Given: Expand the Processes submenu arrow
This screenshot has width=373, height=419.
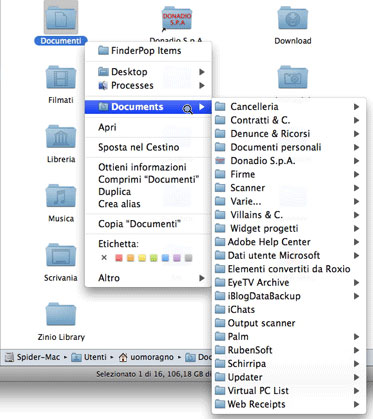Looking at the screenshot, I should pyautogui.click(x=202, y=86).
